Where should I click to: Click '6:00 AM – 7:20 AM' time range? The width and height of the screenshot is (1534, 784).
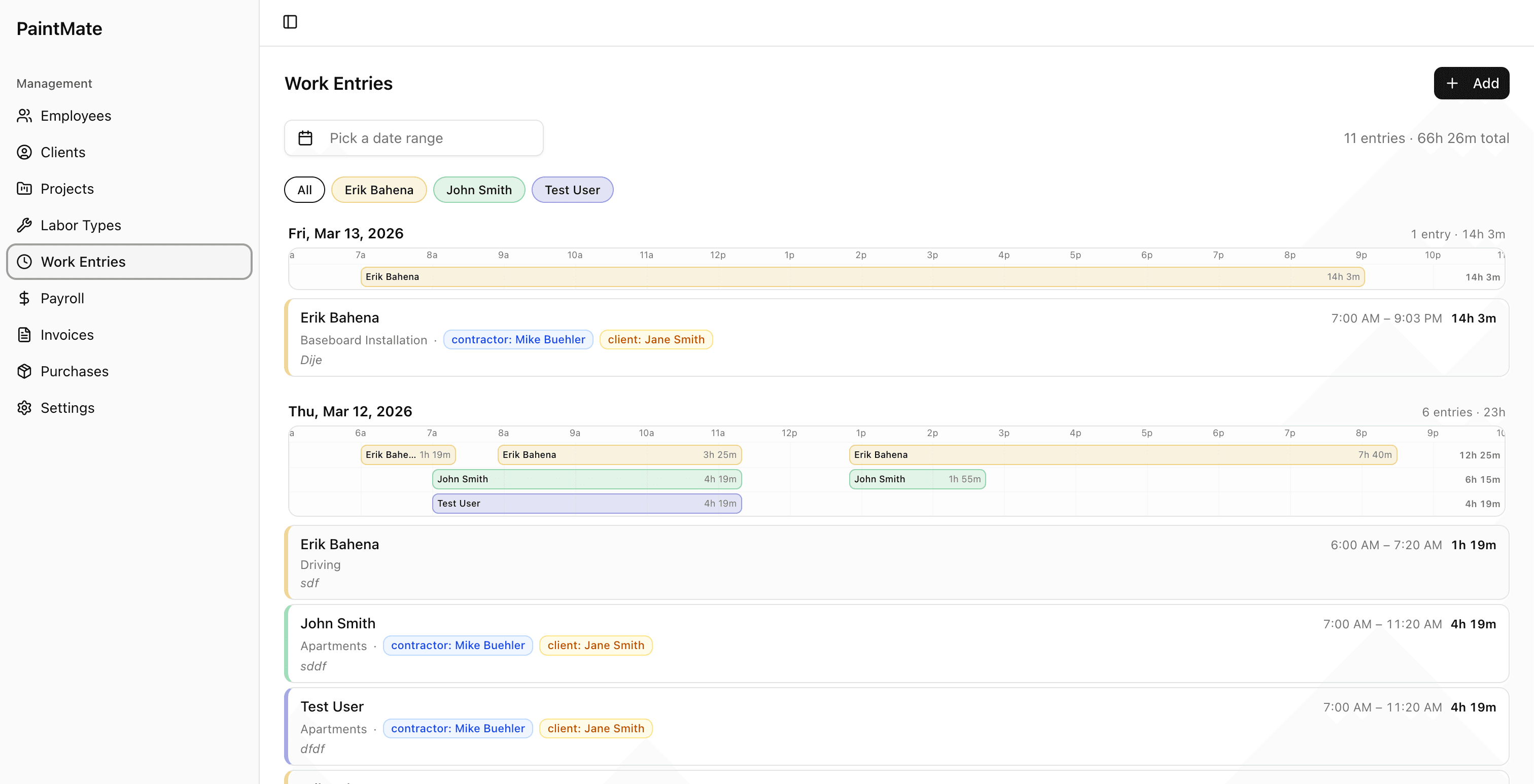click(x=1386, y=545)
